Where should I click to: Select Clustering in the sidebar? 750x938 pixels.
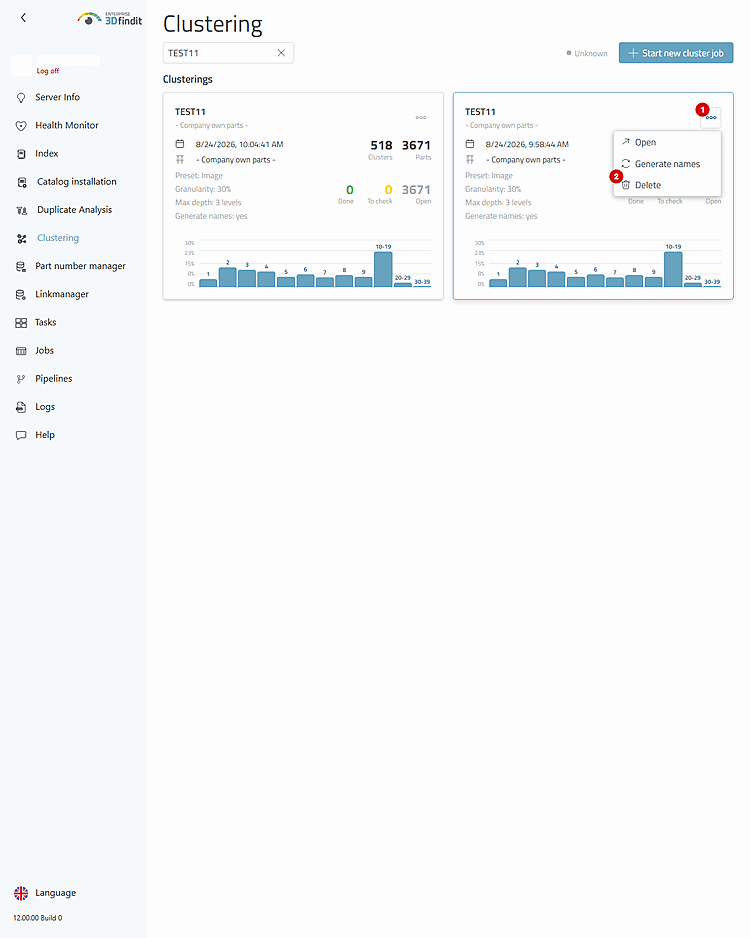click(58, 237)
